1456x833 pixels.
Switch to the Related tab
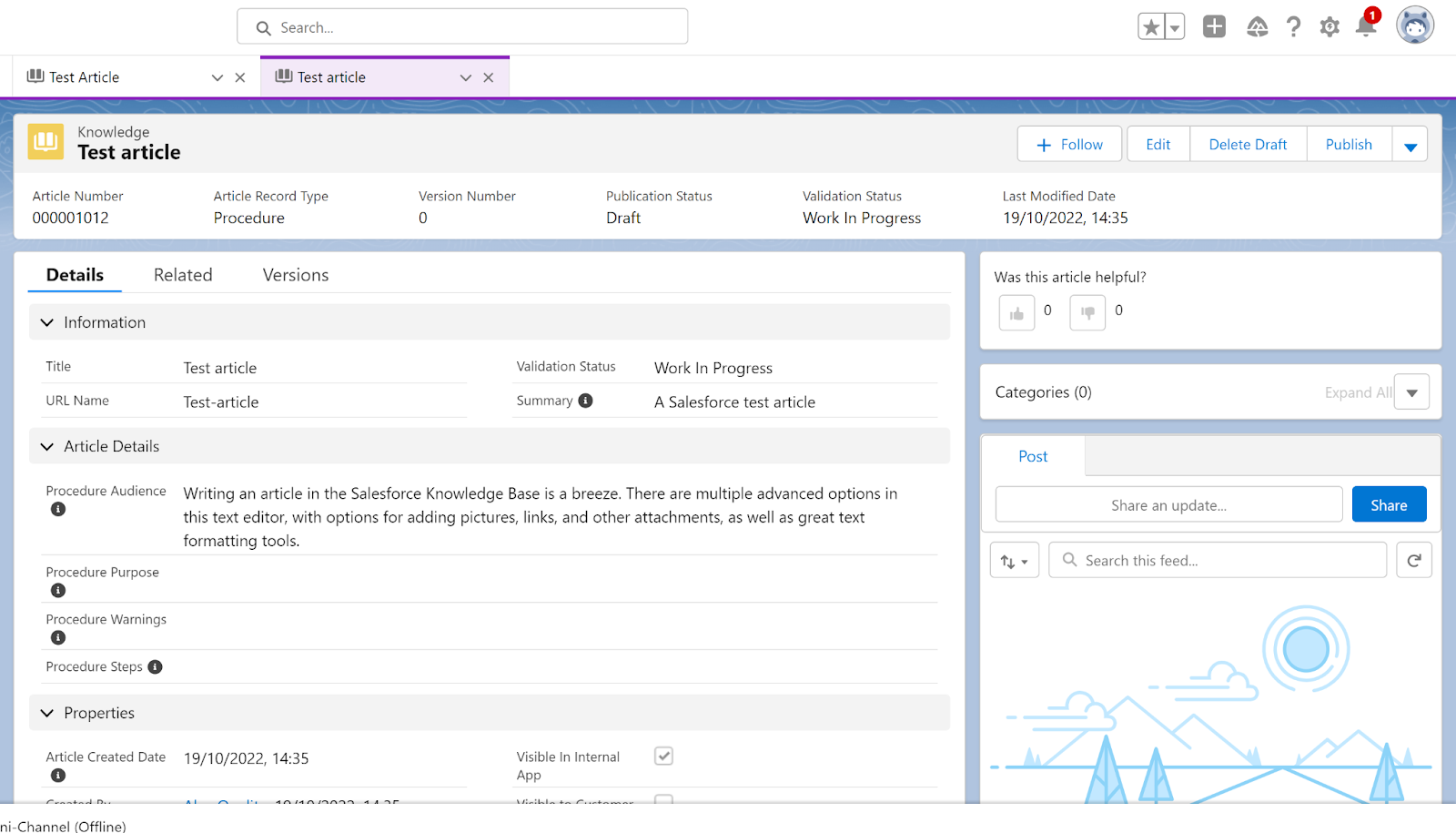coord(183,275)
